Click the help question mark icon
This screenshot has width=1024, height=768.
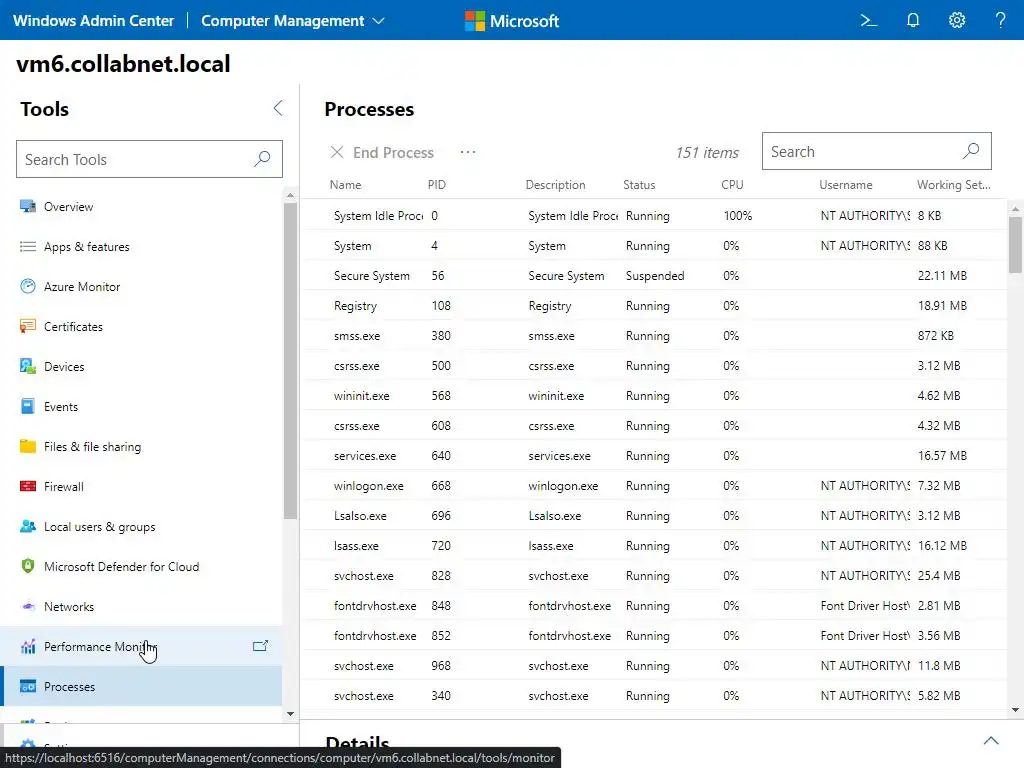[x=1000, y=20]
